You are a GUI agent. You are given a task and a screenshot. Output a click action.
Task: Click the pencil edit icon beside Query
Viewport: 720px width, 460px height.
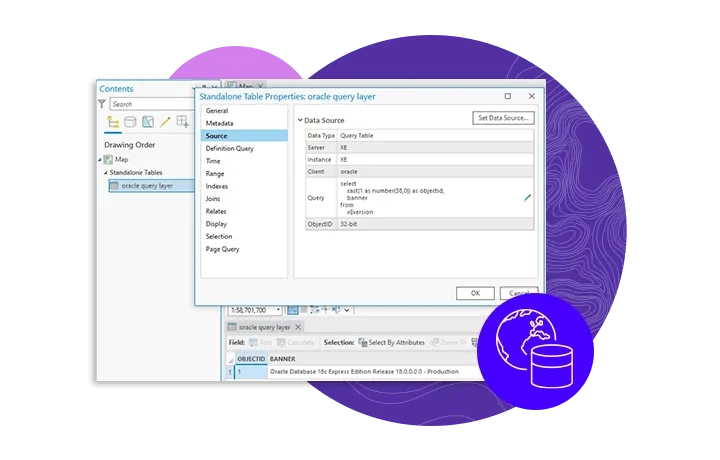527,198
